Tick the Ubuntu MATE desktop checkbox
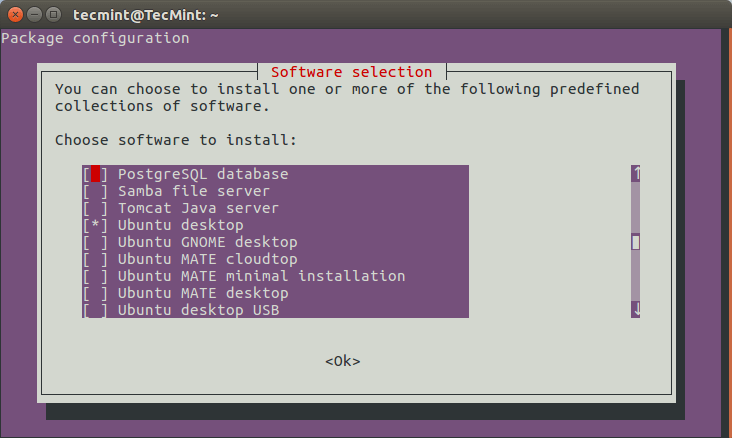Viewport: 732px width, 438px height. click(96, 293)
